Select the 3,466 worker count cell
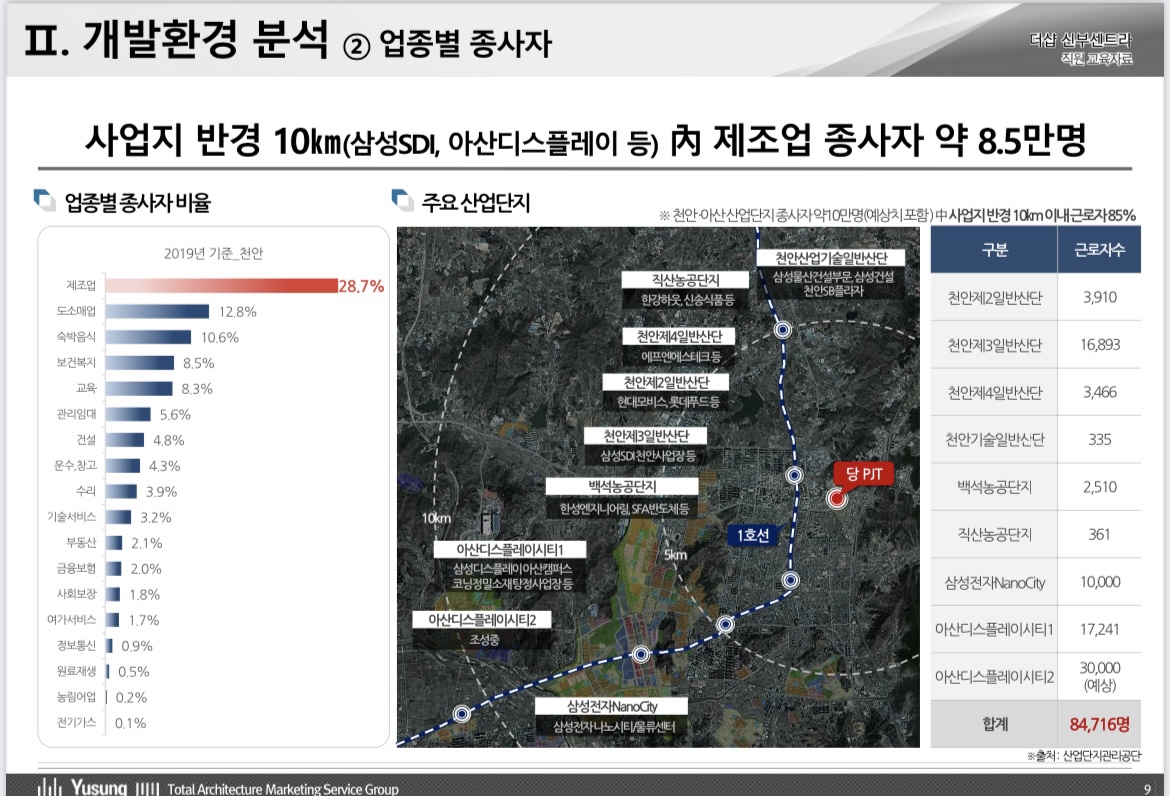Image resolution: width=1170 pixels, height=796 pixels. [x=1099, y=392]
